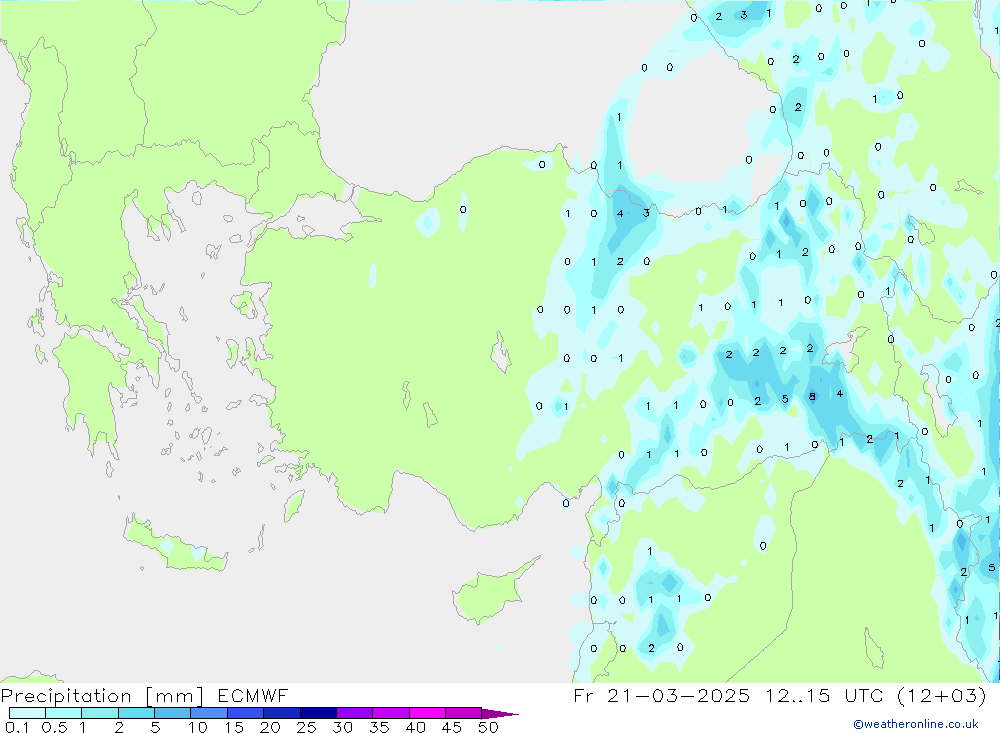1000x733 pixels.
Task: Click the '15' legend scale label
Action: [x=234, y=727]
